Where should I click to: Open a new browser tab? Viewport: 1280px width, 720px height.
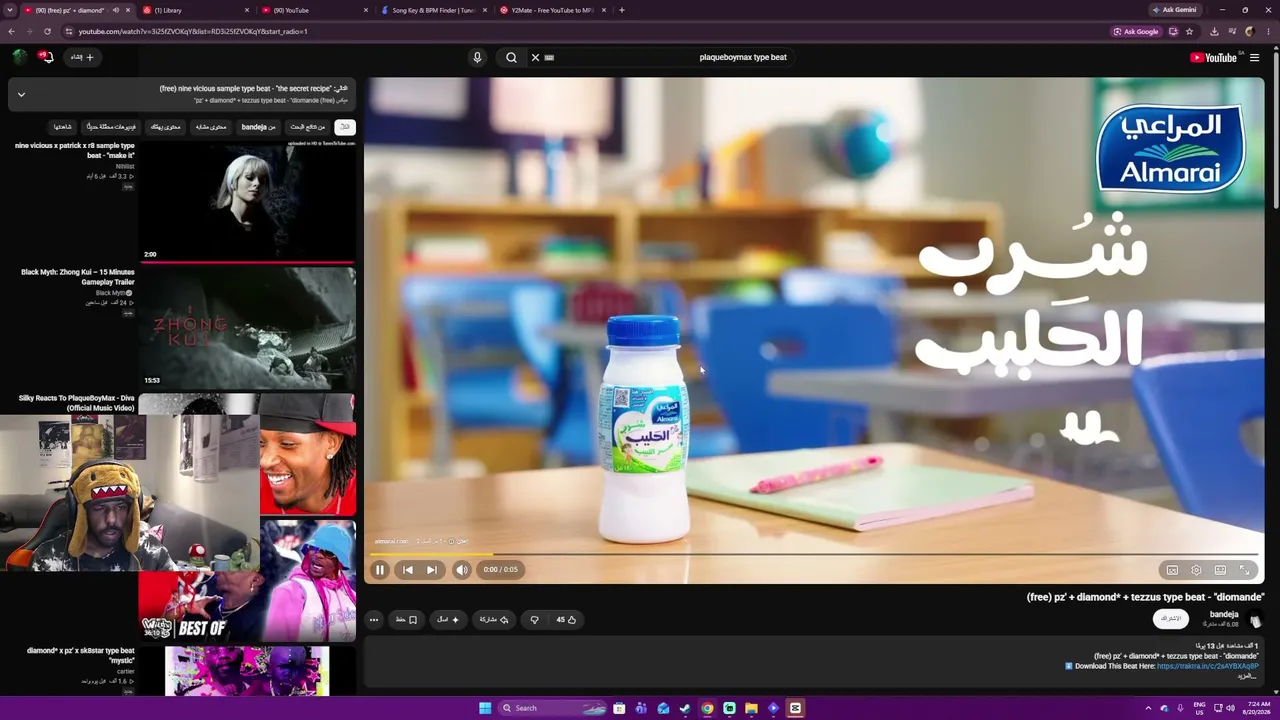point(622,10)
